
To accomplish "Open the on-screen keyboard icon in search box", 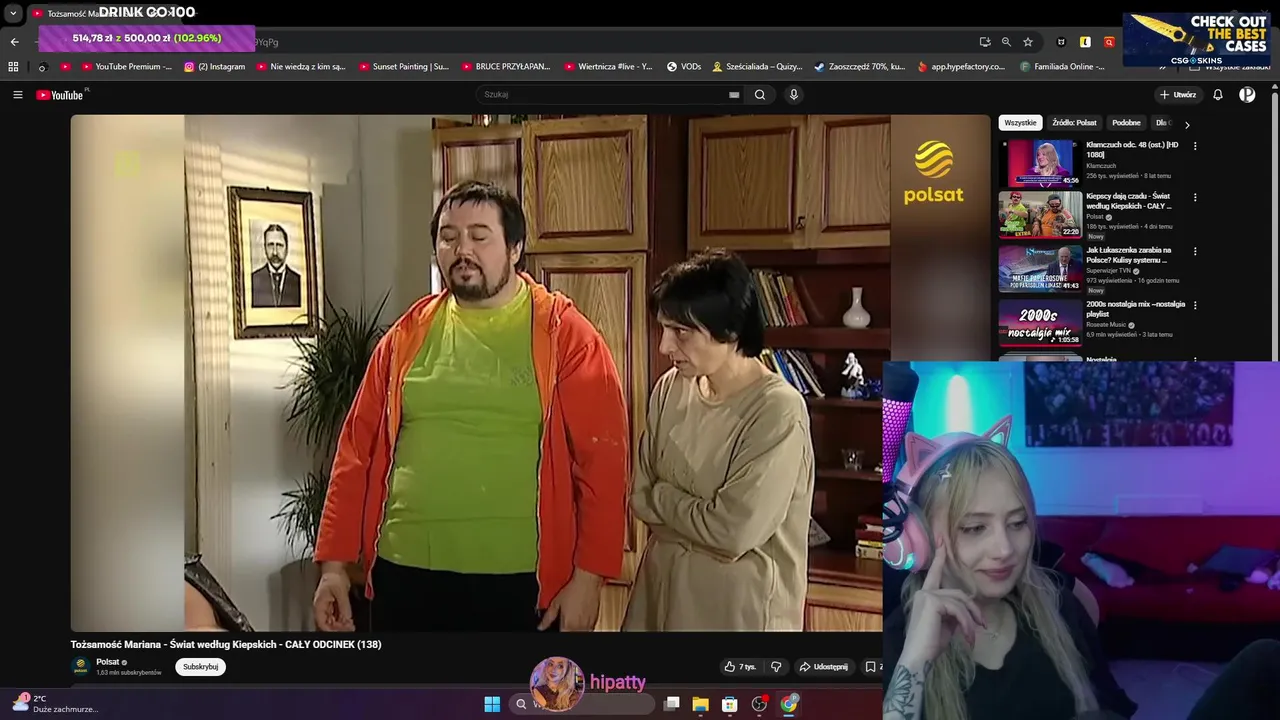I will (x=734, y=95).
